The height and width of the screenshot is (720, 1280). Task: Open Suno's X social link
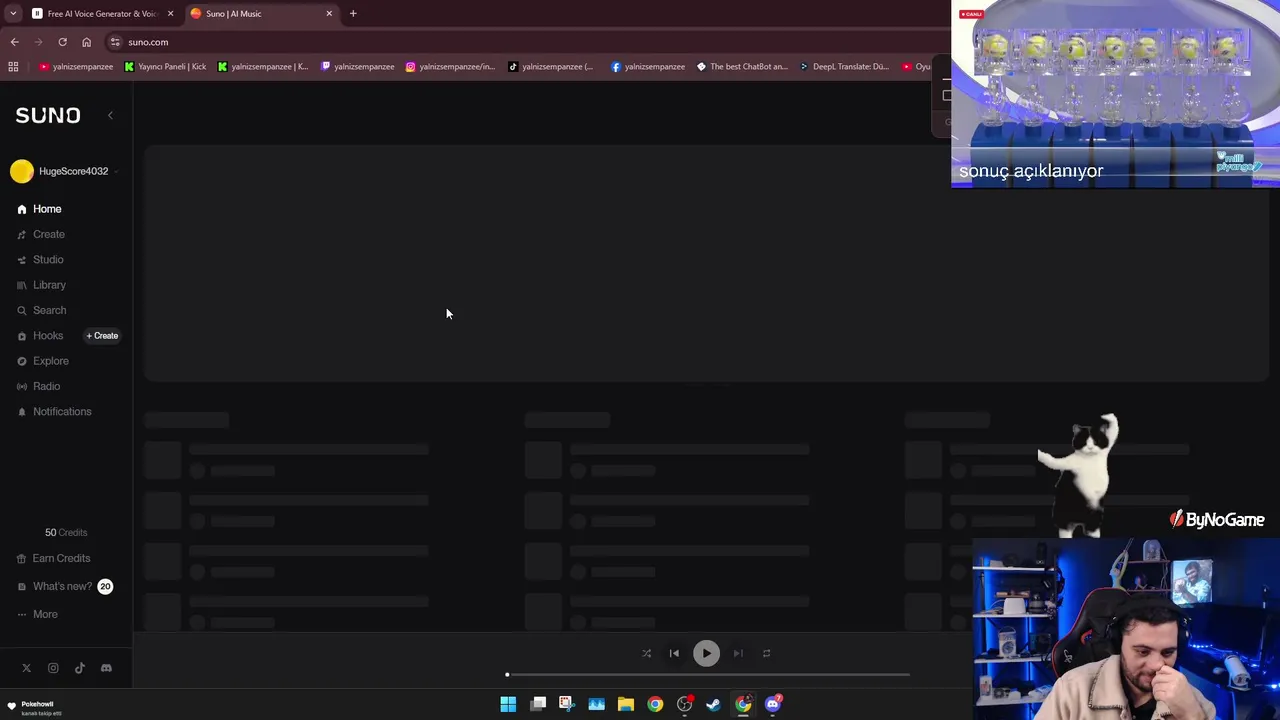(27, 668)
